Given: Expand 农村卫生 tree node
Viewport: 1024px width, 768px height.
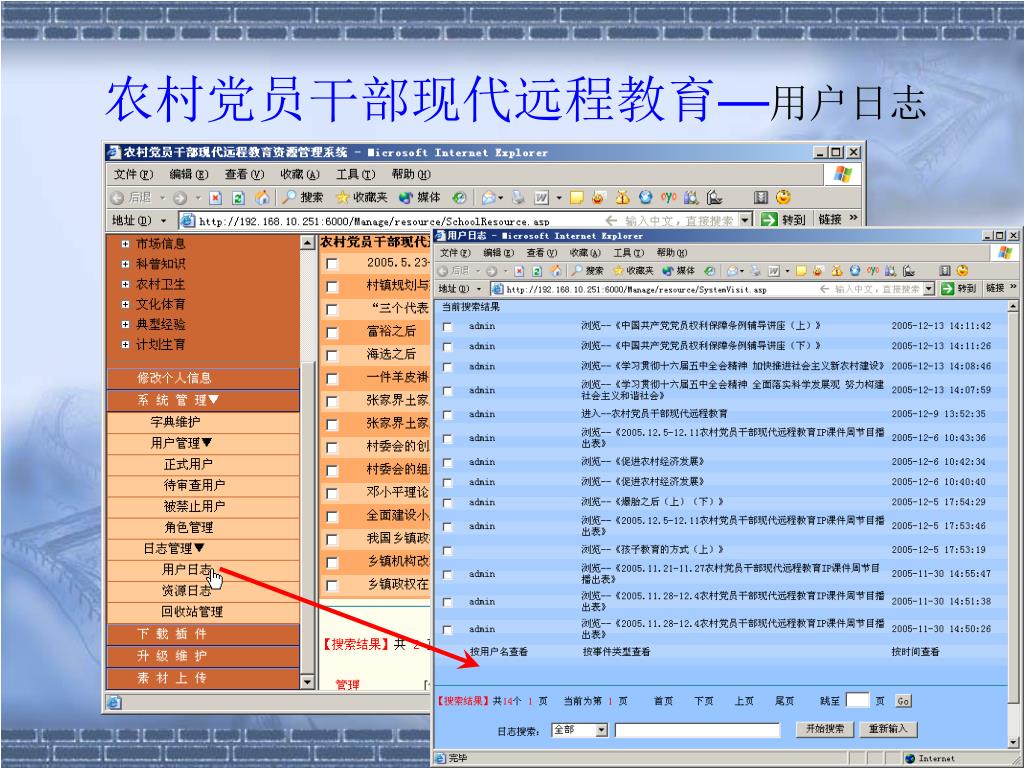Looking at the screenshot, I should click(125, 284).
